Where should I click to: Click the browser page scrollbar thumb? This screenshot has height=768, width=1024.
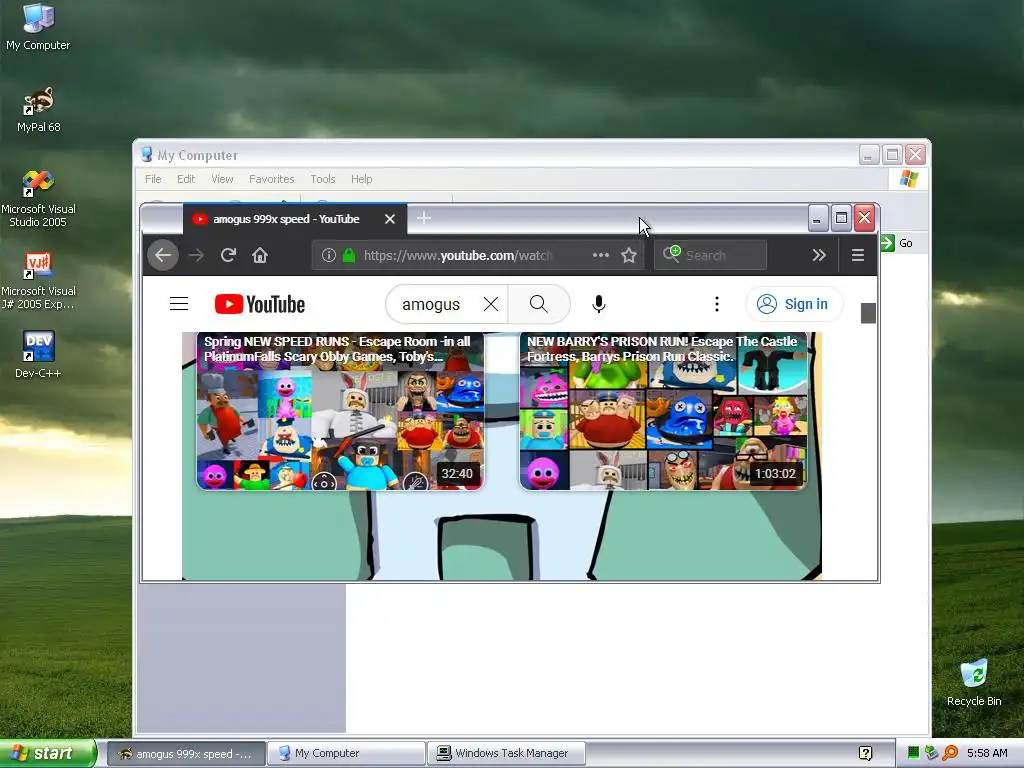point(868,313)
